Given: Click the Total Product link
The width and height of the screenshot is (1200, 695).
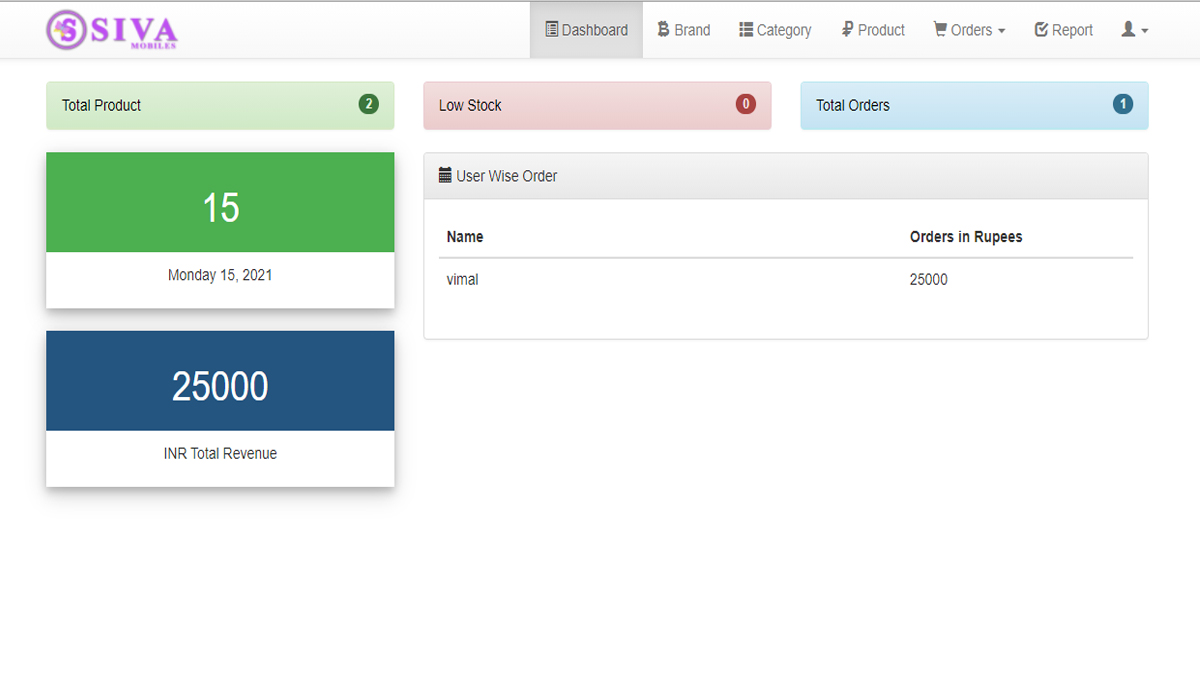Looking at the screenshot, I should click(x=102, y=105).
